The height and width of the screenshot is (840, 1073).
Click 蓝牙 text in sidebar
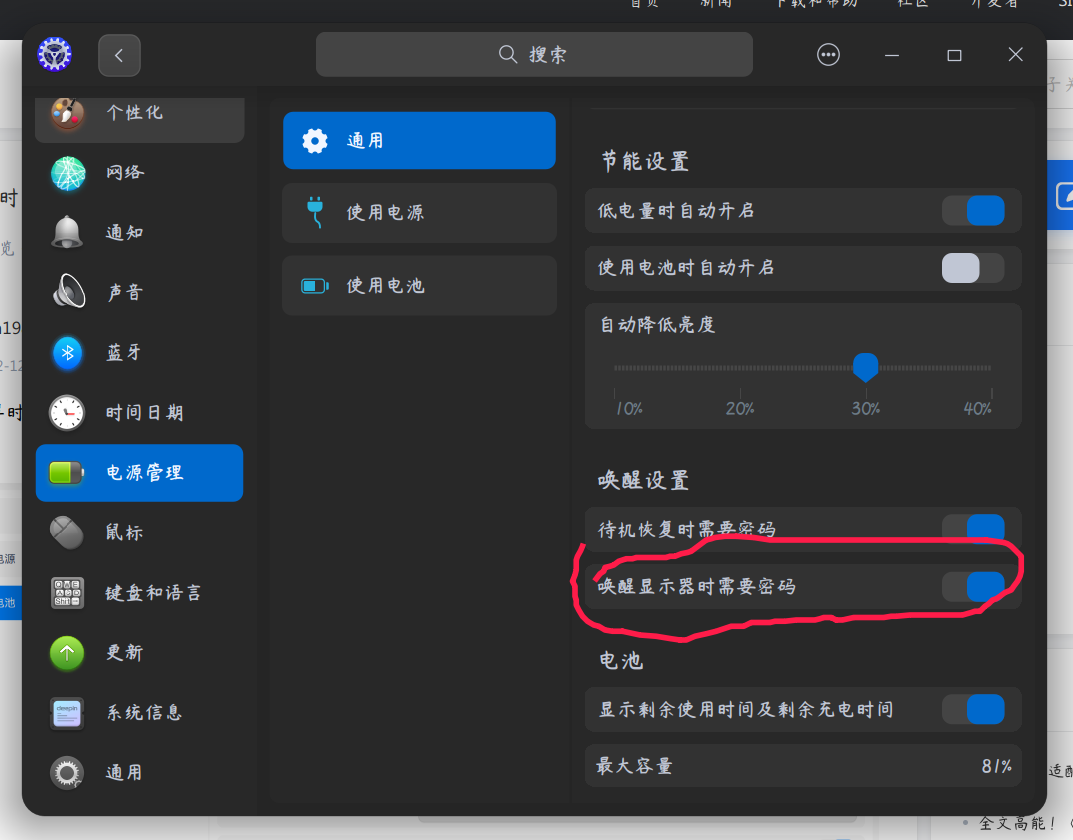pos(124,353)
